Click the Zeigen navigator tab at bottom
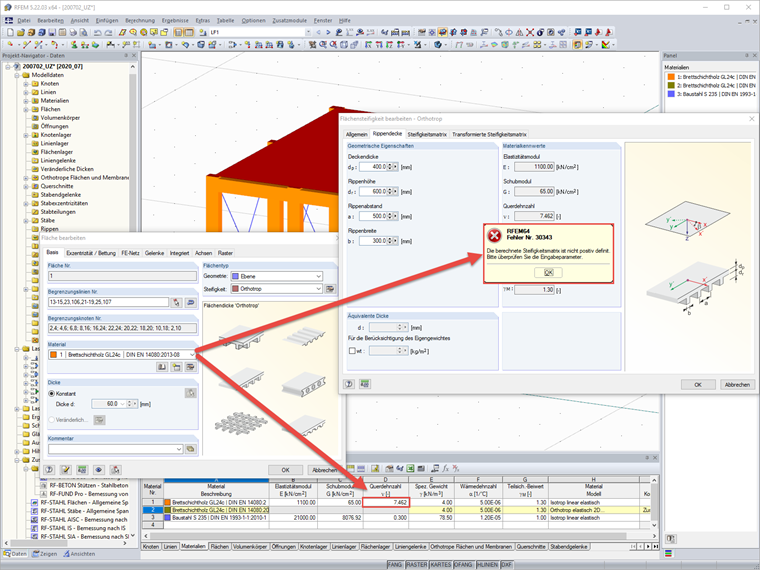The width and height of the screenshot is (760, 570). (45, 554)
